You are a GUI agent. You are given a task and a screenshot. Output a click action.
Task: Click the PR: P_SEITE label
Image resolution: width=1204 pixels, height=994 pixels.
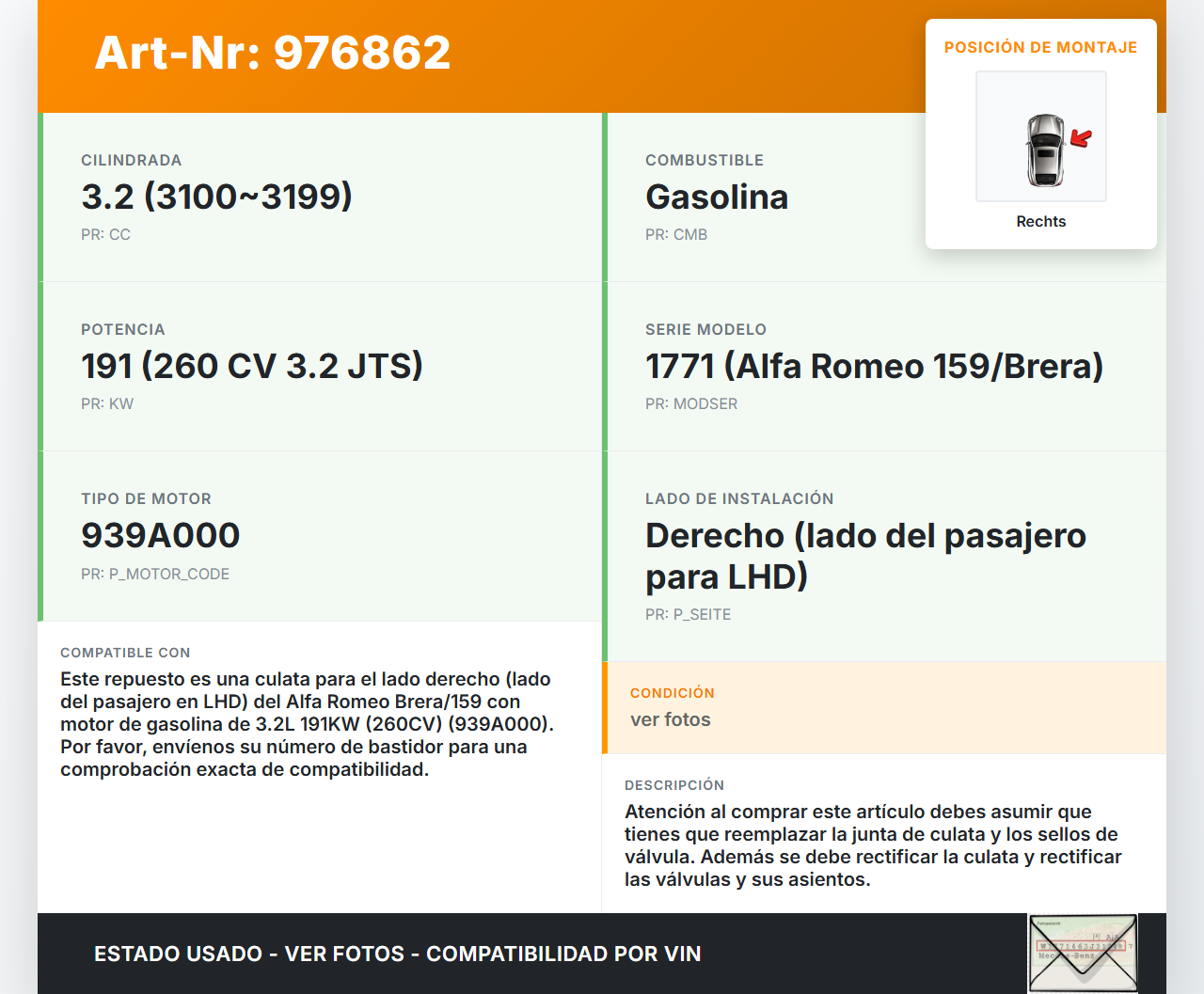[688, 614]
